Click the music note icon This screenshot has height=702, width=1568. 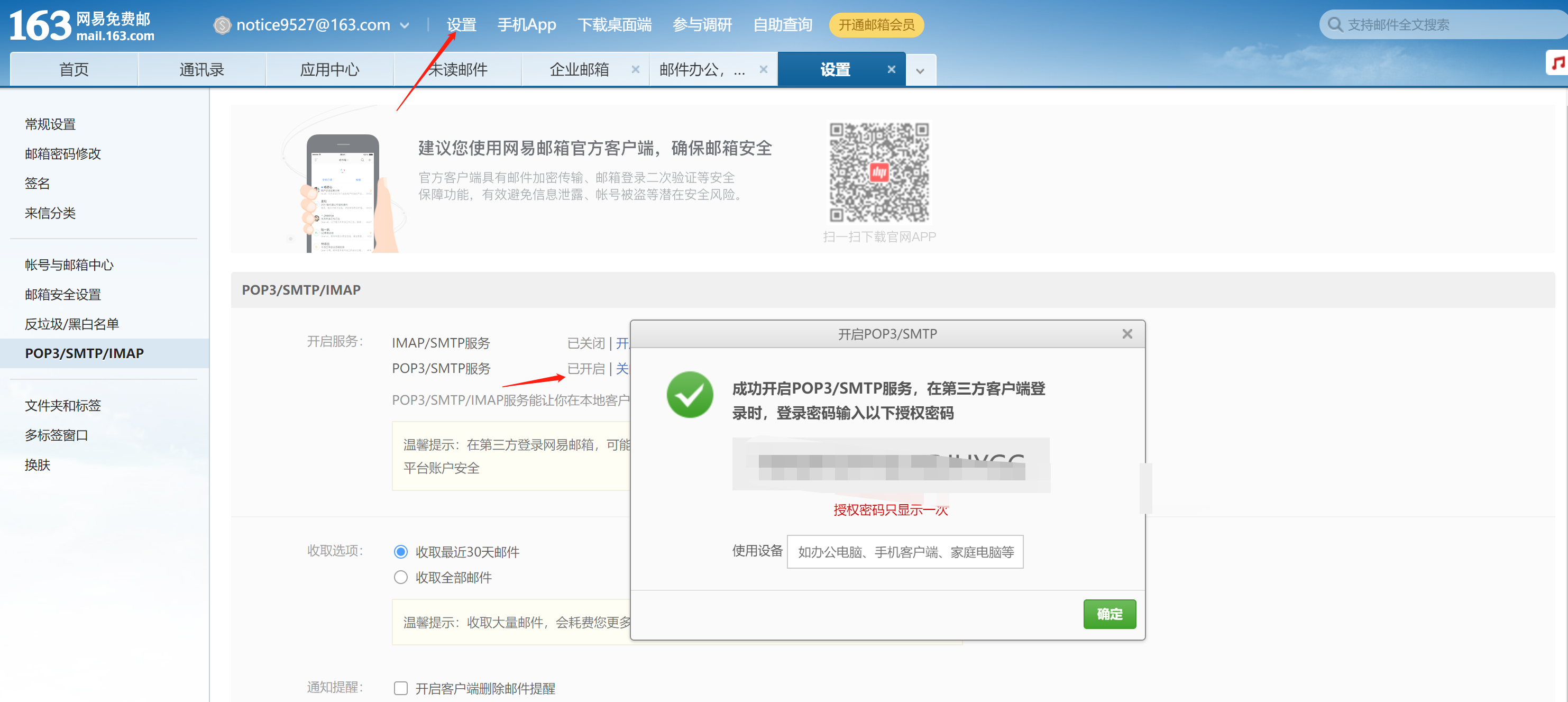point(1557,63)
